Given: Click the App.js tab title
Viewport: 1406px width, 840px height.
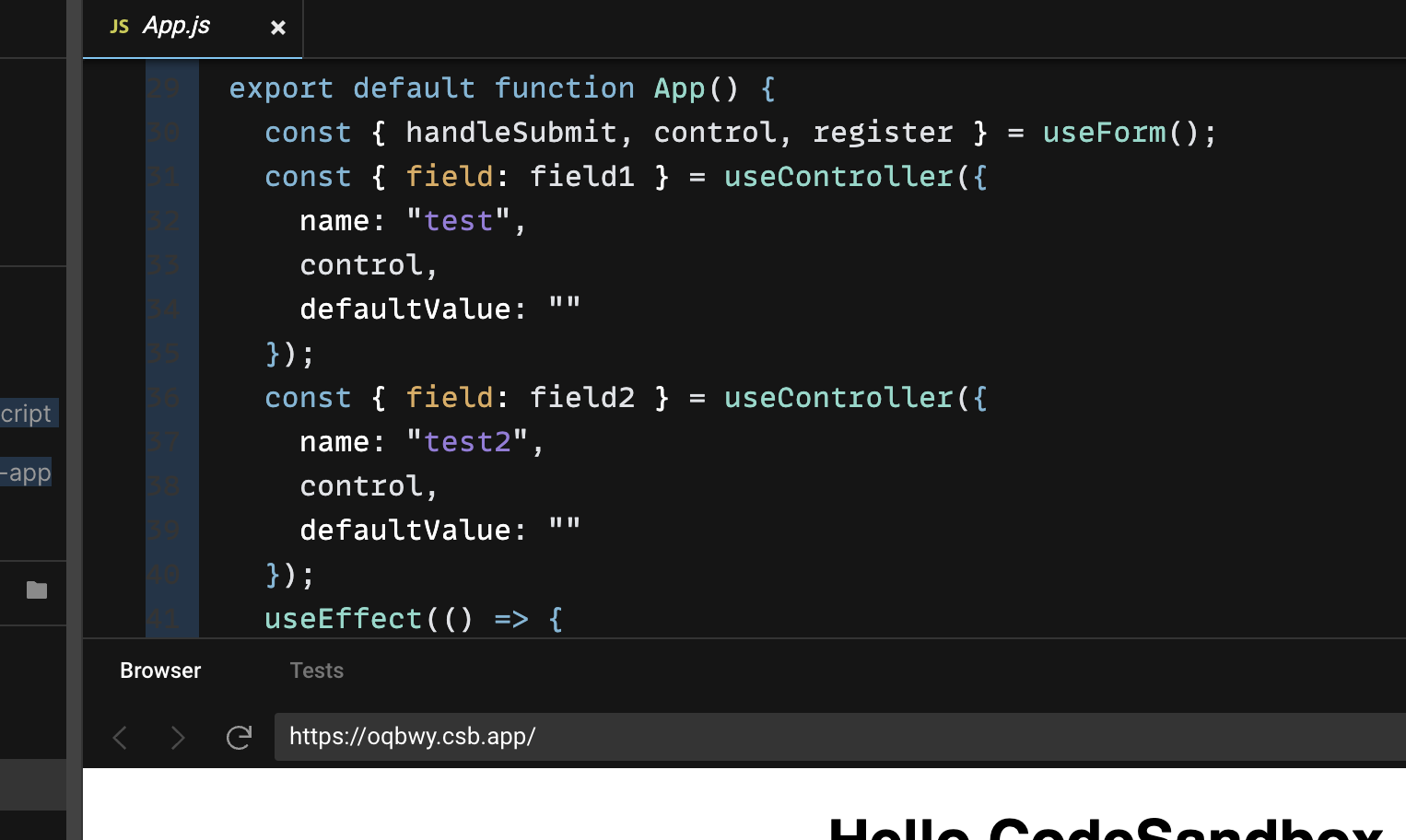Looking at the screenshot, I should [x=177, y=27].
